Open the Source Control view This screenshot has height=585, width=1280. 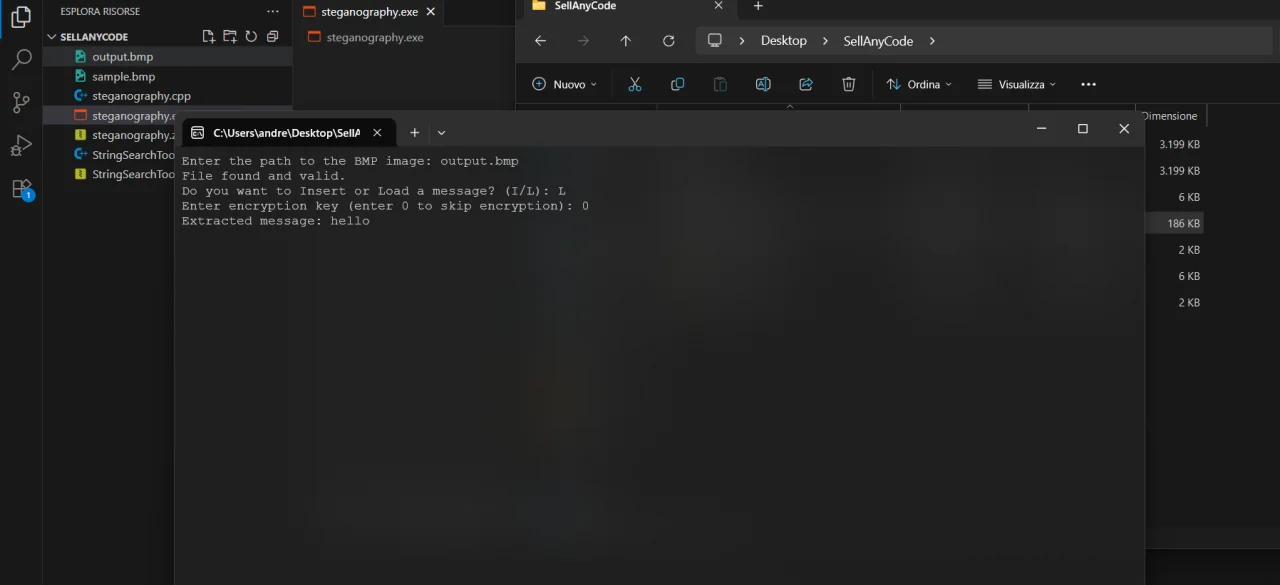pos(21,102)
